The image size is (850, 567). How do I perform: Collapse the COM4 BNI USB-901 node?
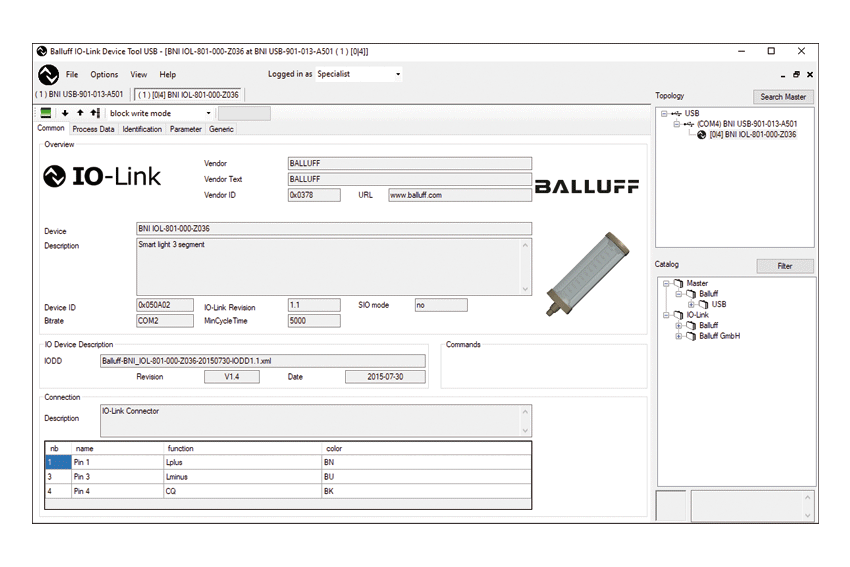click(677, 124)
